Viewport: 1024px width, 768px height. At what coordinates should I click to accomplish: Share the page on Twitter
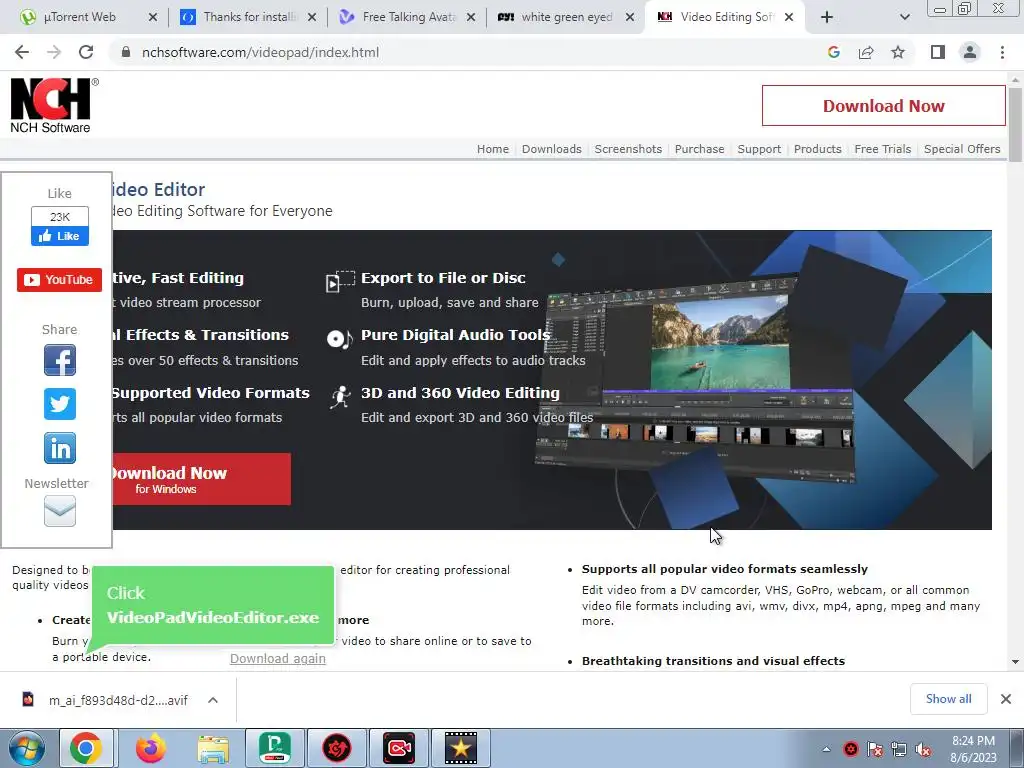59,404
